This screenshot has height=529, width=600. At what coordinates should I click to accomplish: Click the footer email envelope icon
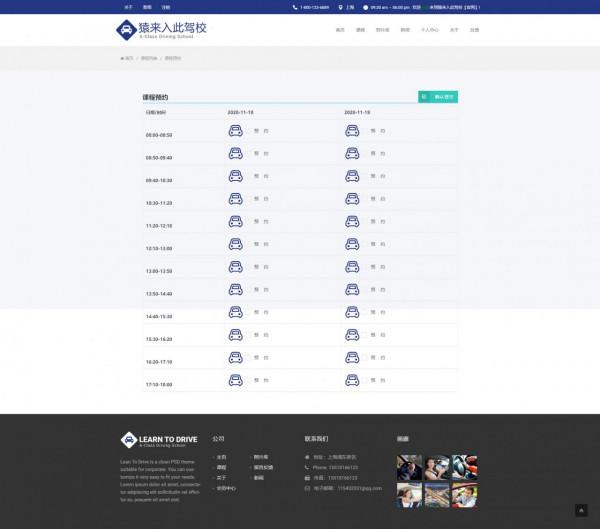[x=307, y=488]
